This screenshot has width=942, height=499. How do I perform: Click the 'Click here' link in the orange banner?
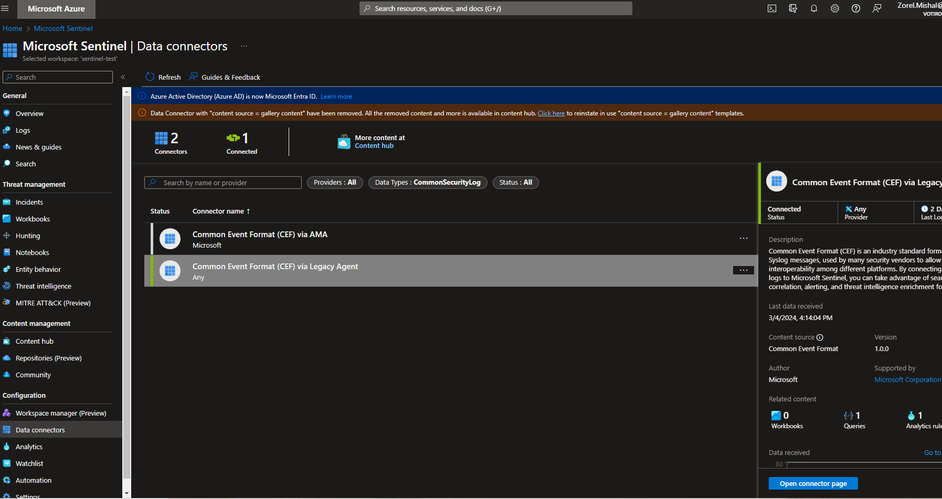(551, 113)
